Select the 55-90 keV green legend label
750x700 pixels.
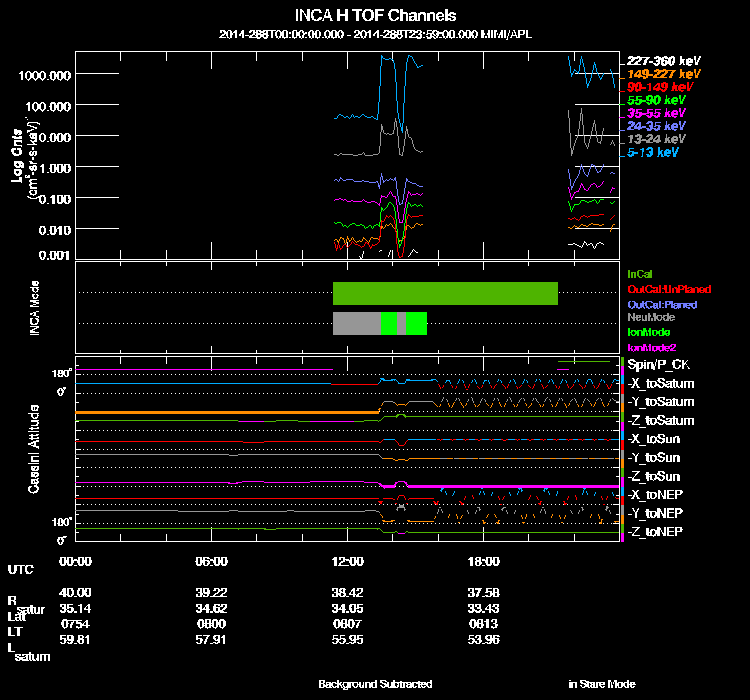pyautogui.click(x=656, y=100)
